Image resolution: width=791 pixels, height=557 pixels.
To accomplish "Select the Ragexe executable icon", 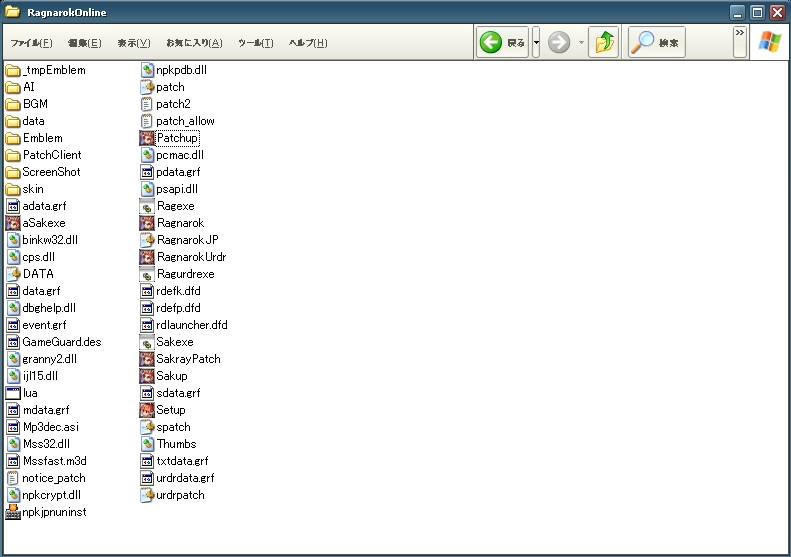I will [x=147, y=206].
